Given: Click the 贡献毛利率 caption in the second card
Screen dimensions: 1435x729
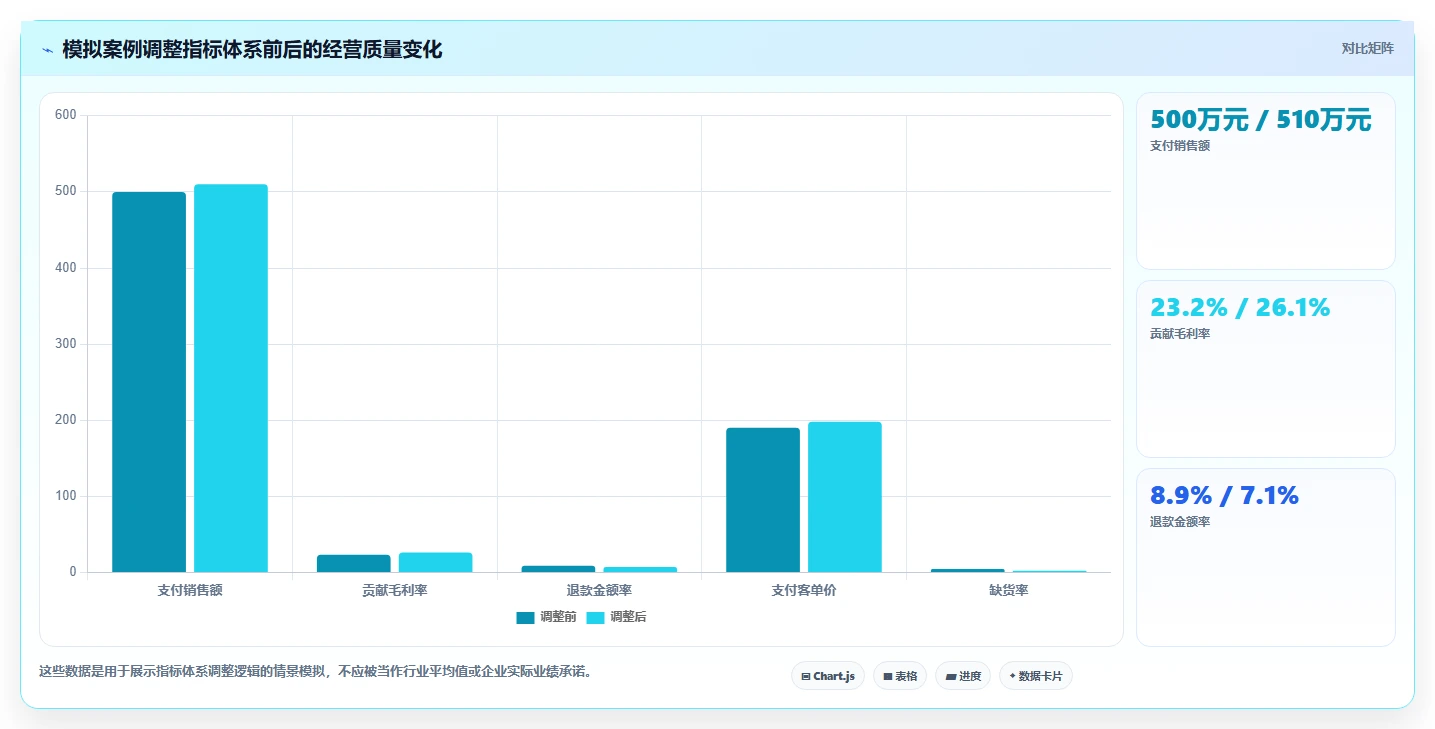Looking at the screenshot, I should coord(1180,334).
